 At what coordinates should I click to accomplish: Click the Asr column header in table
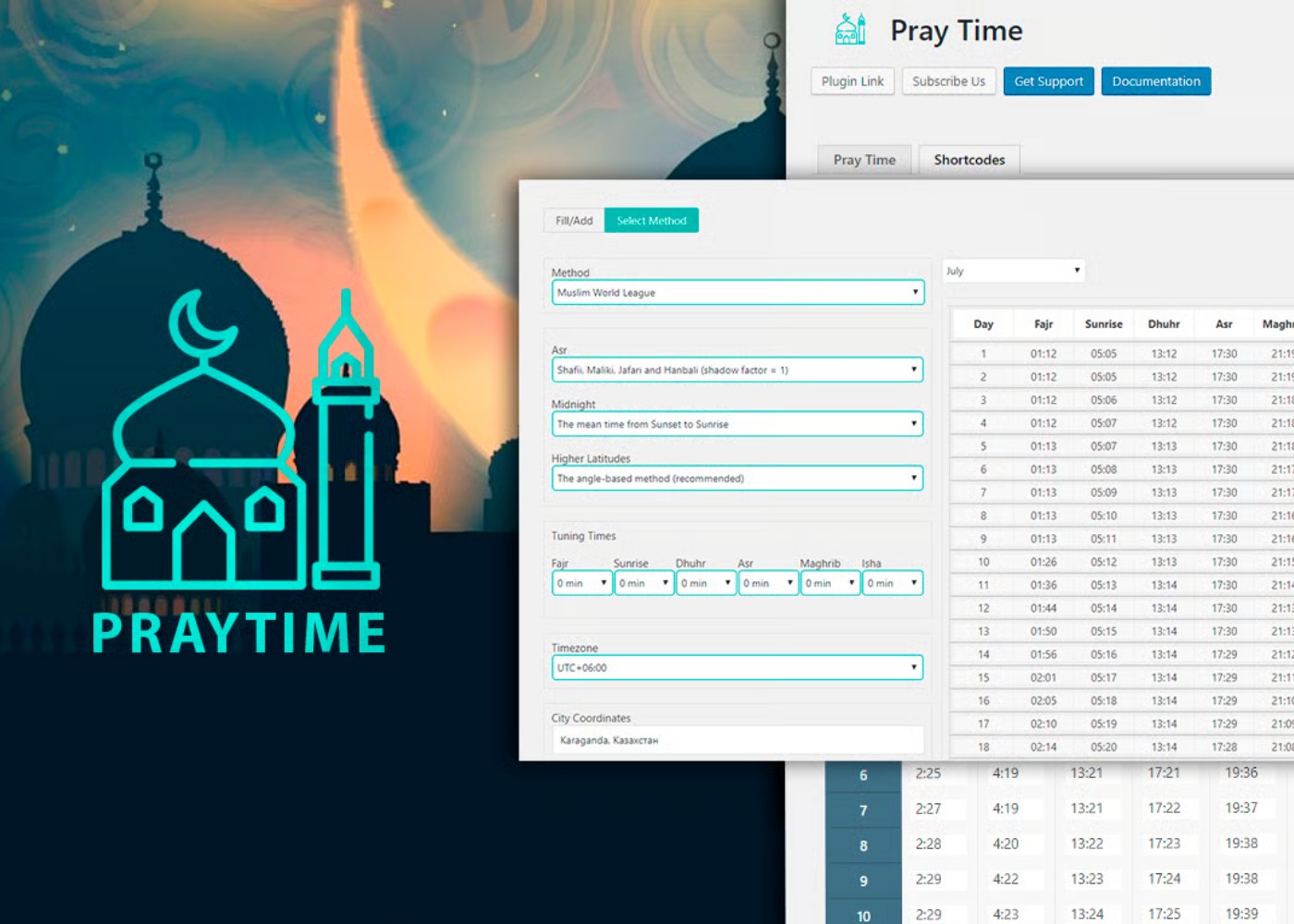[1224, 324]
